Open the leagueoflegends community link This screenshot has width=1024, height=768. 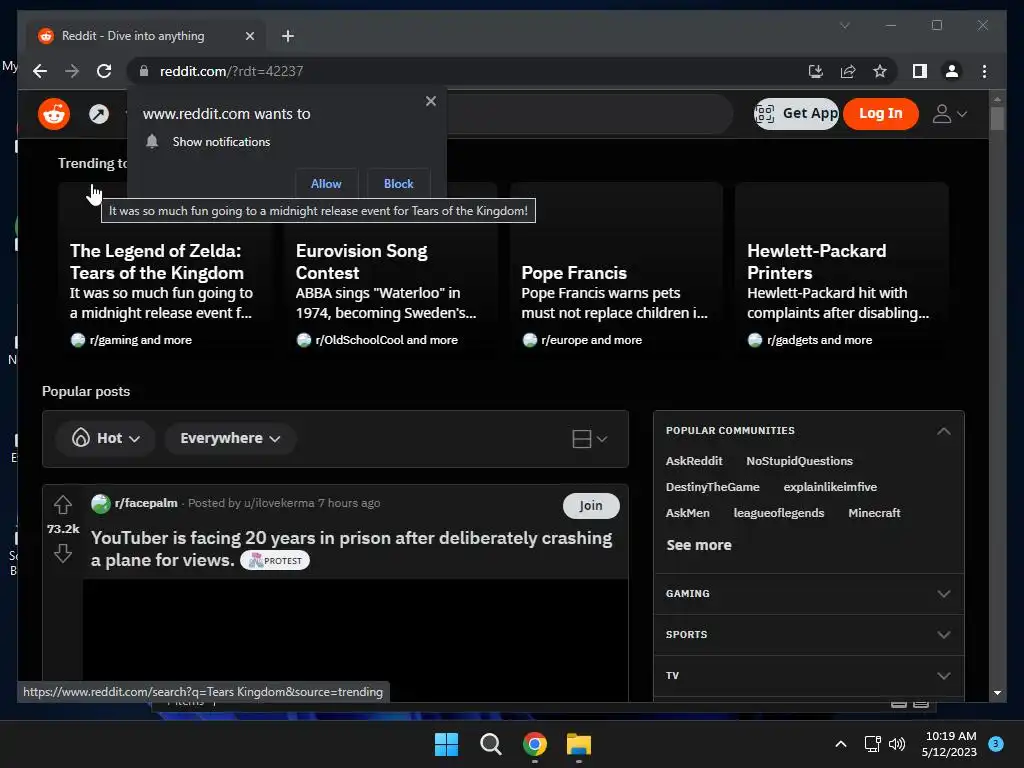coord(778,513)
